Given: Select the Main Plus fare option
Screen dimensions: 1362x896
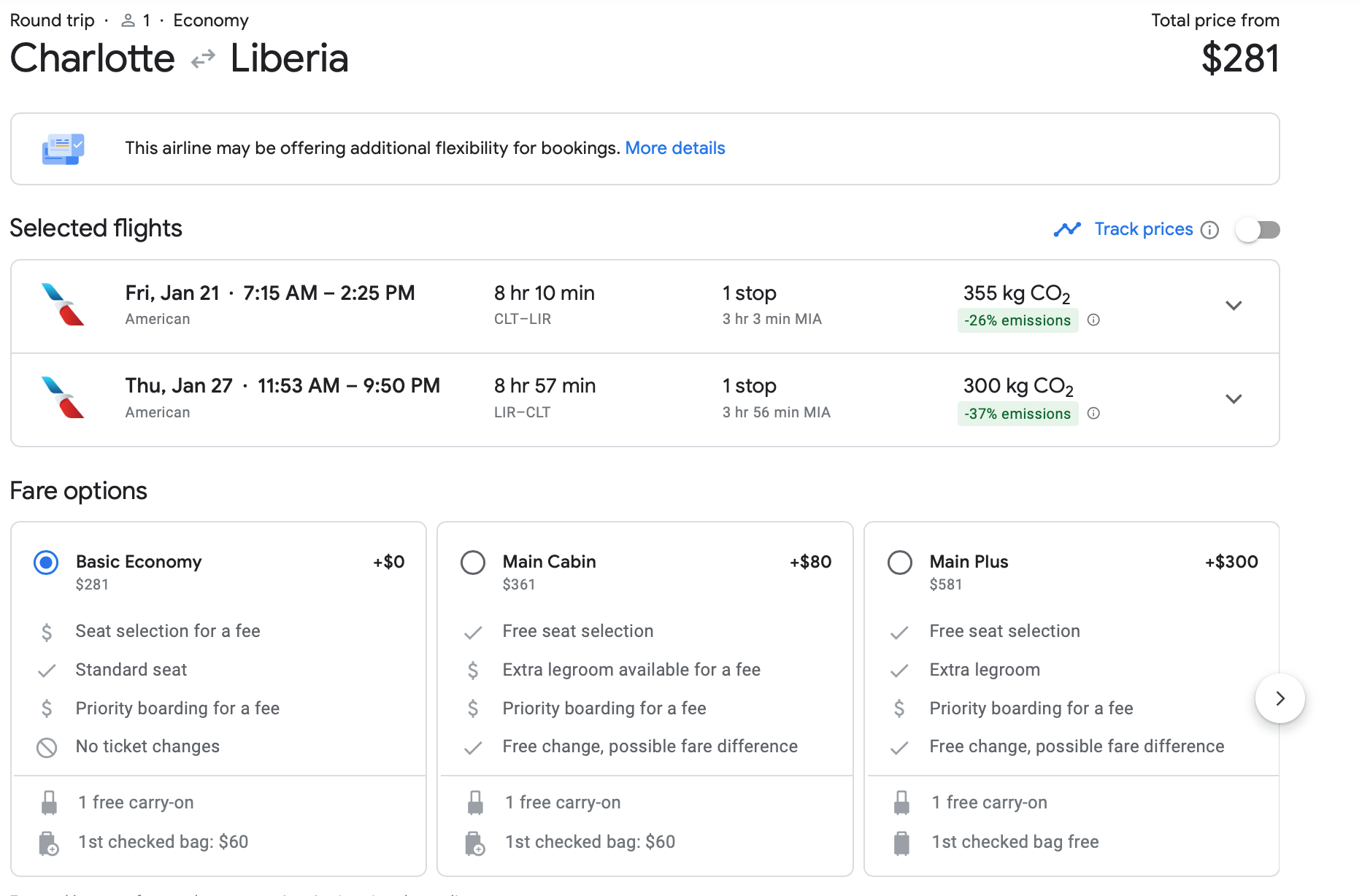Looking at the screenshot, I should (x=899, y=563).
